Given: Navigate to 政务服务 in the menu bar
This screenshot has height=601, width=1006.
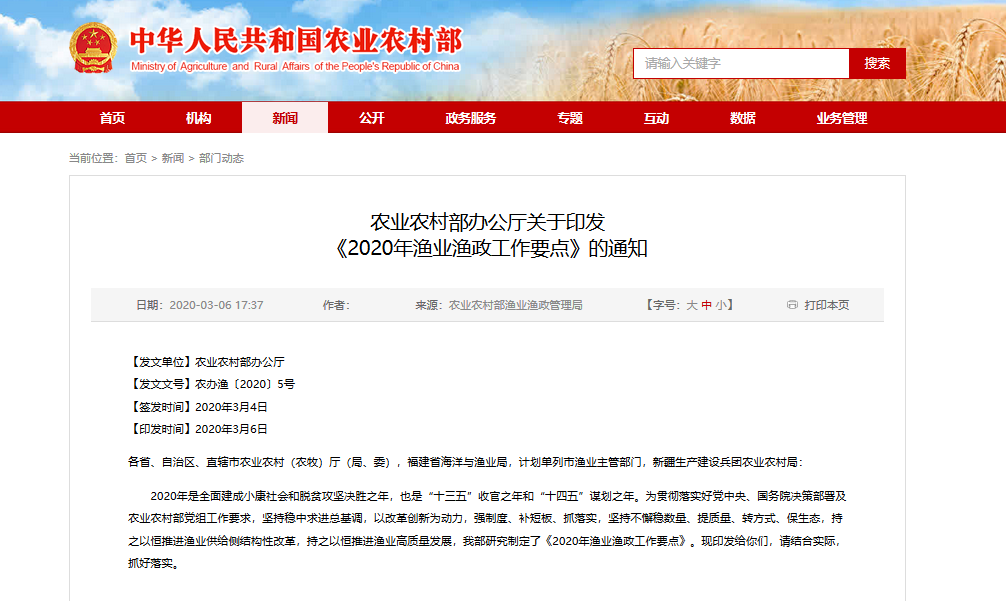Looking at the screenshot, I should 470,118.
